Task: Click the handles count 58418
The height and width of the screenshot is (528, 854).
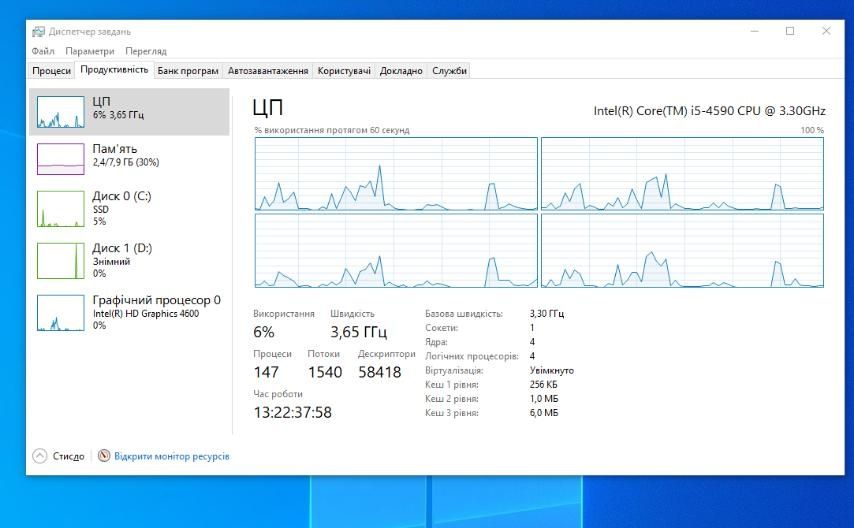Action: (380, 372)
